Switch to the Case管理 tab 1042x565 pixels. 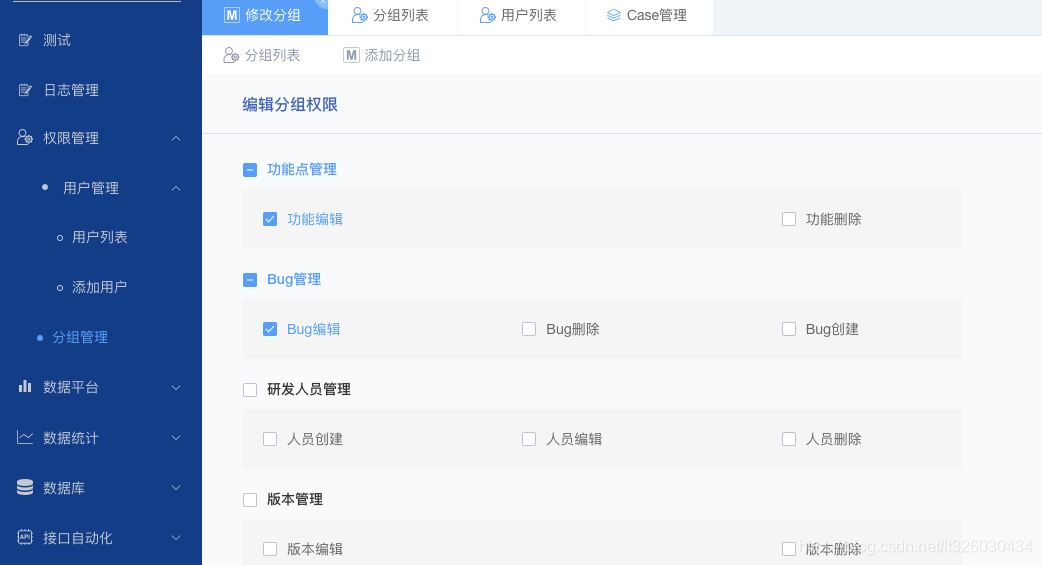[x=649, y=16]
